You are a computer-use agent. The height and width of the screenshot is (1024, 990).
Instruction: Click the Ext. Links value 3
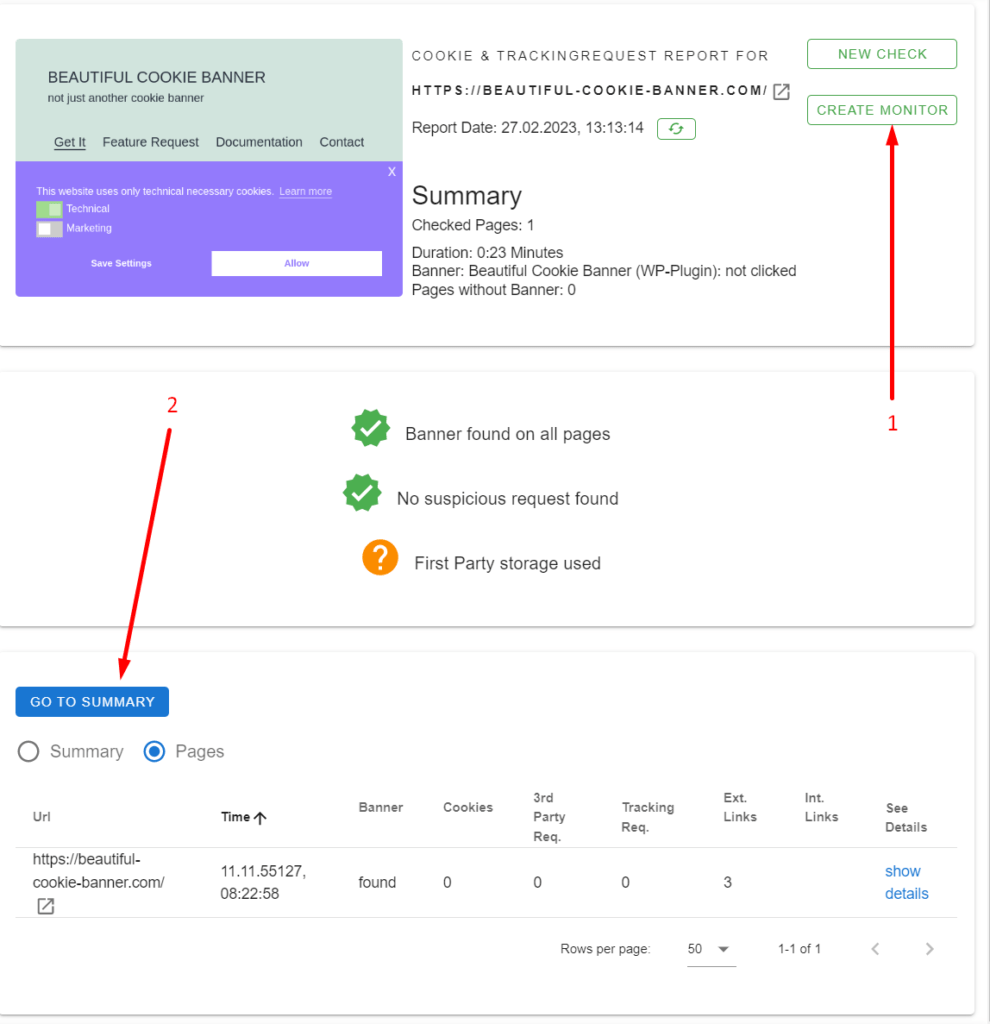[727, 882]
